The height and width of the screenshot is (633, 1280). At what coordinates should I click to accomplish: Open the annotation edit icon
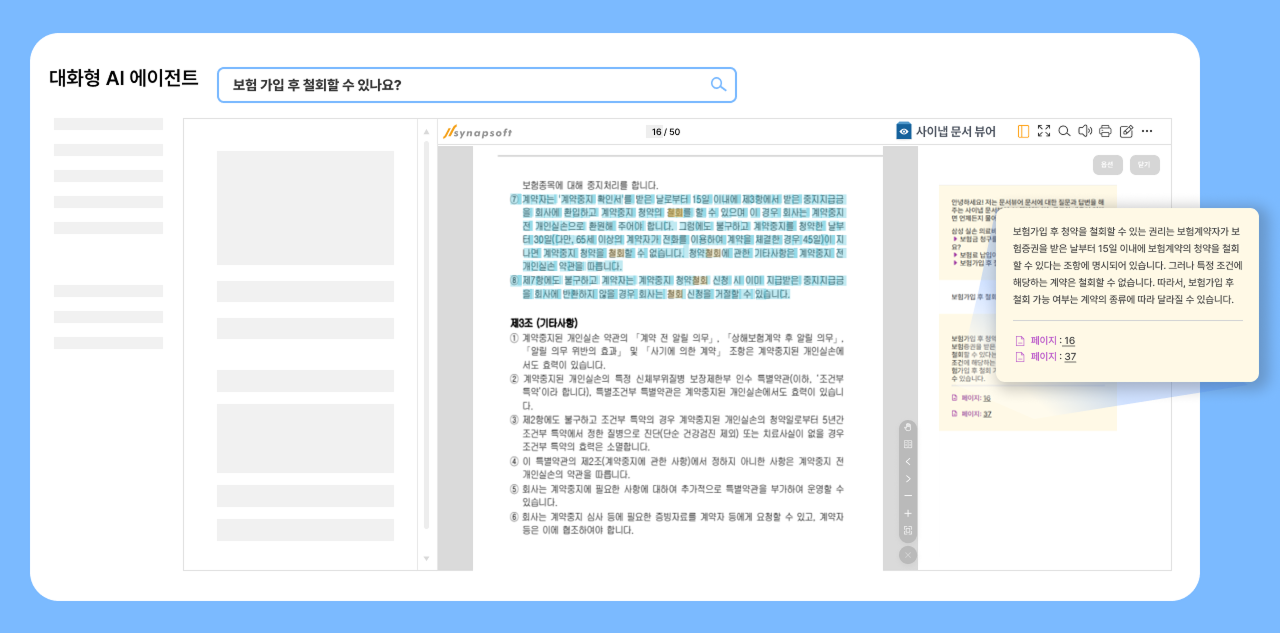(1127, 131)
